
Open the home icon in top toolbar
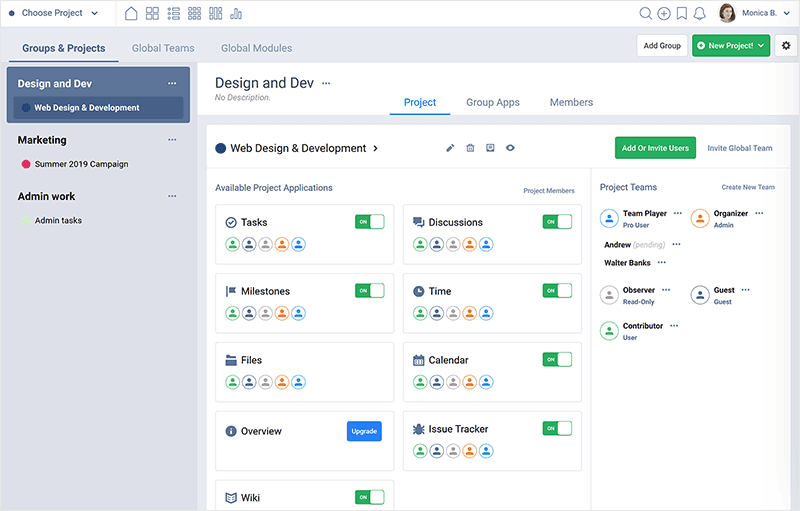click(x=131, y=14)
